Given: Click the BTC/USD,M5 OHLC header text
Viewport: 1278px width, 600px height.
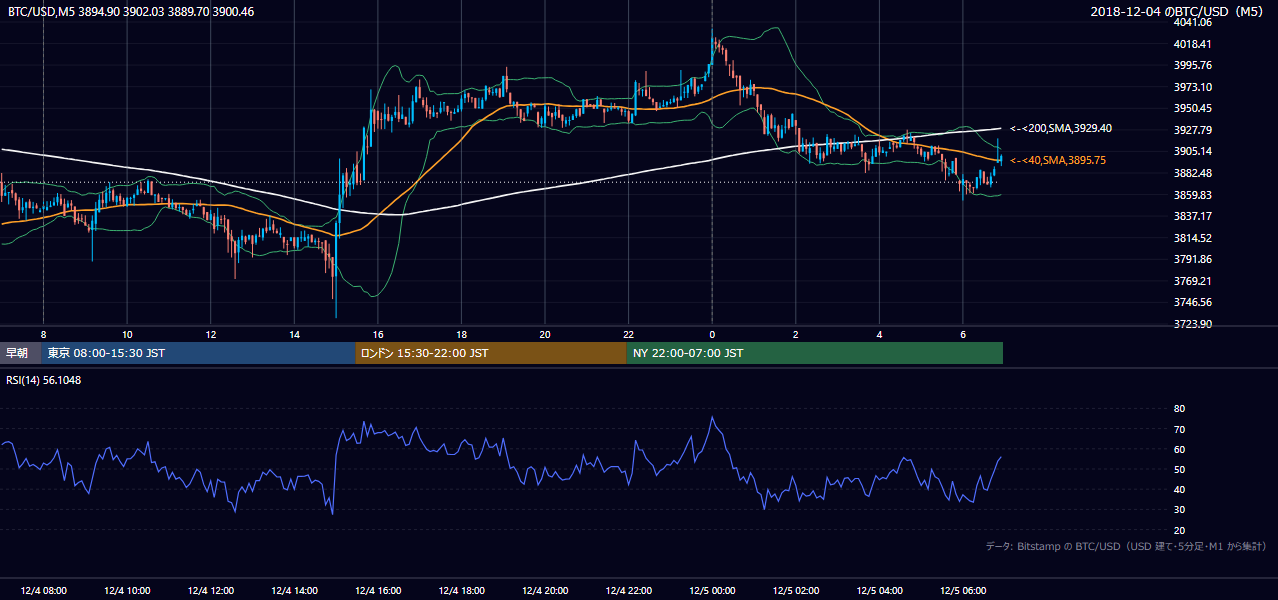Looking at the screenshot, I should coord(131,11).
